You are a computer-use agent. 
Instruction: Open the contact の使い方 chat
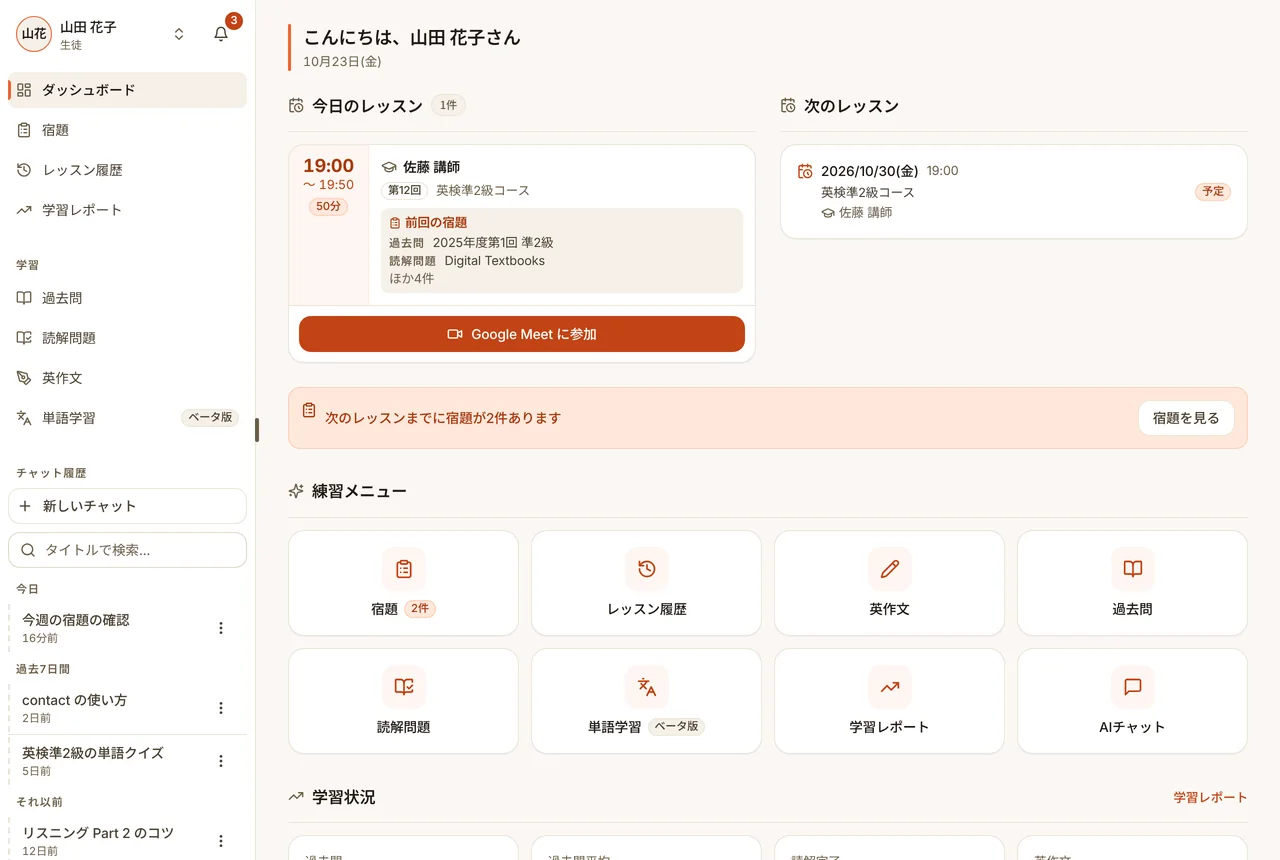pyautogui.click(x=110, y=708)
